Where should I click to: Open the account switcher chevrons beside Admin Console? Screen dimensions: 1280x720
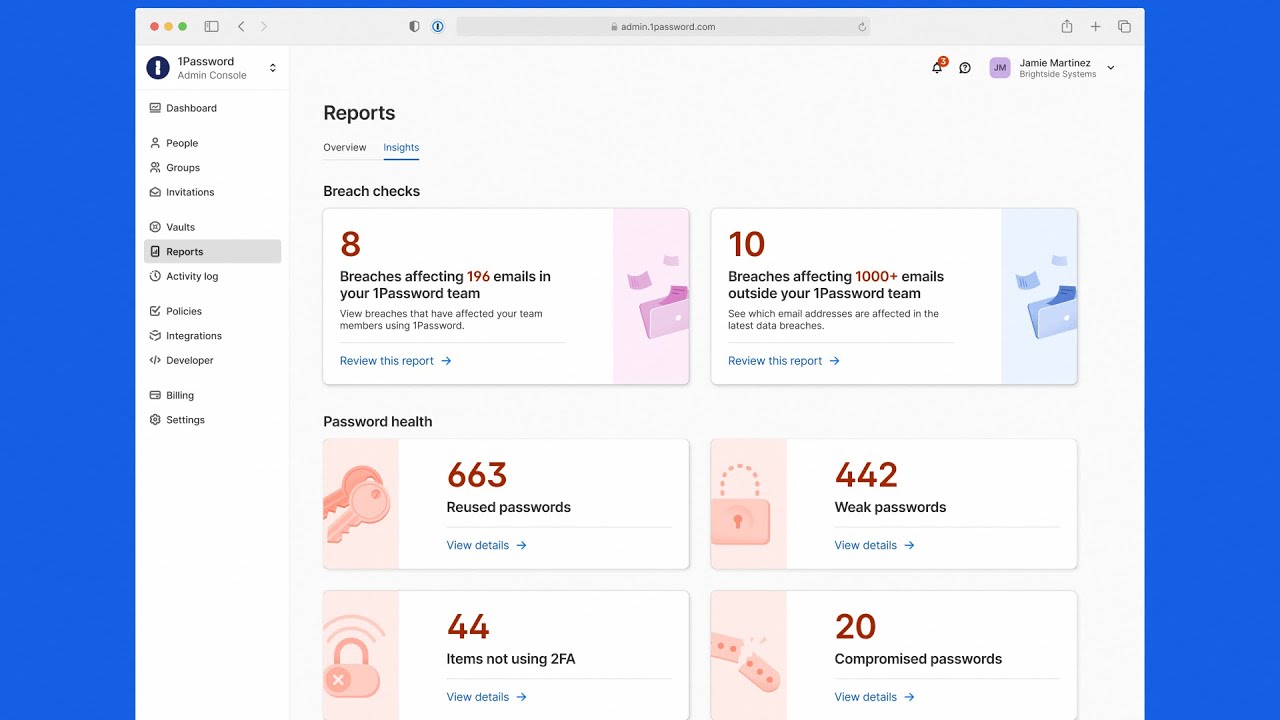point(273,68)
